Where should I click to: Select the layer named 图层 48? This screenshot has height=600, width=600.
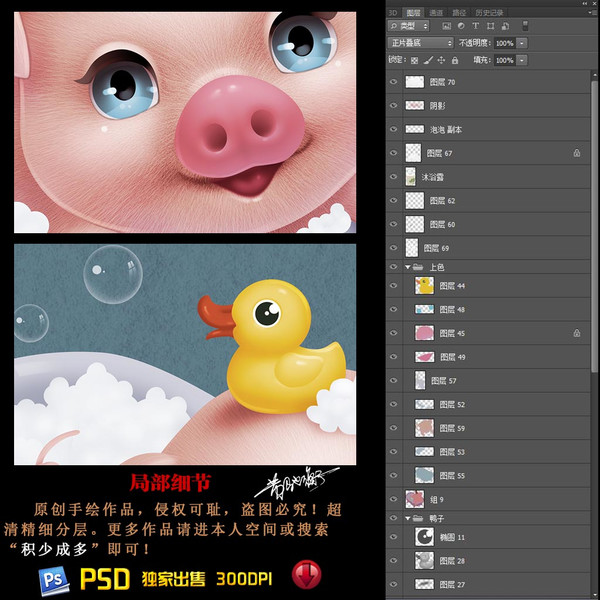(x=488, y=309)
